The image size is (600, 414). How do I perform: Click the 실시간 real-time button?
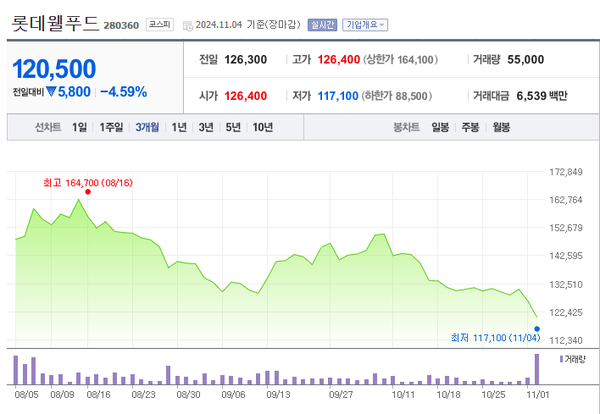322,25
